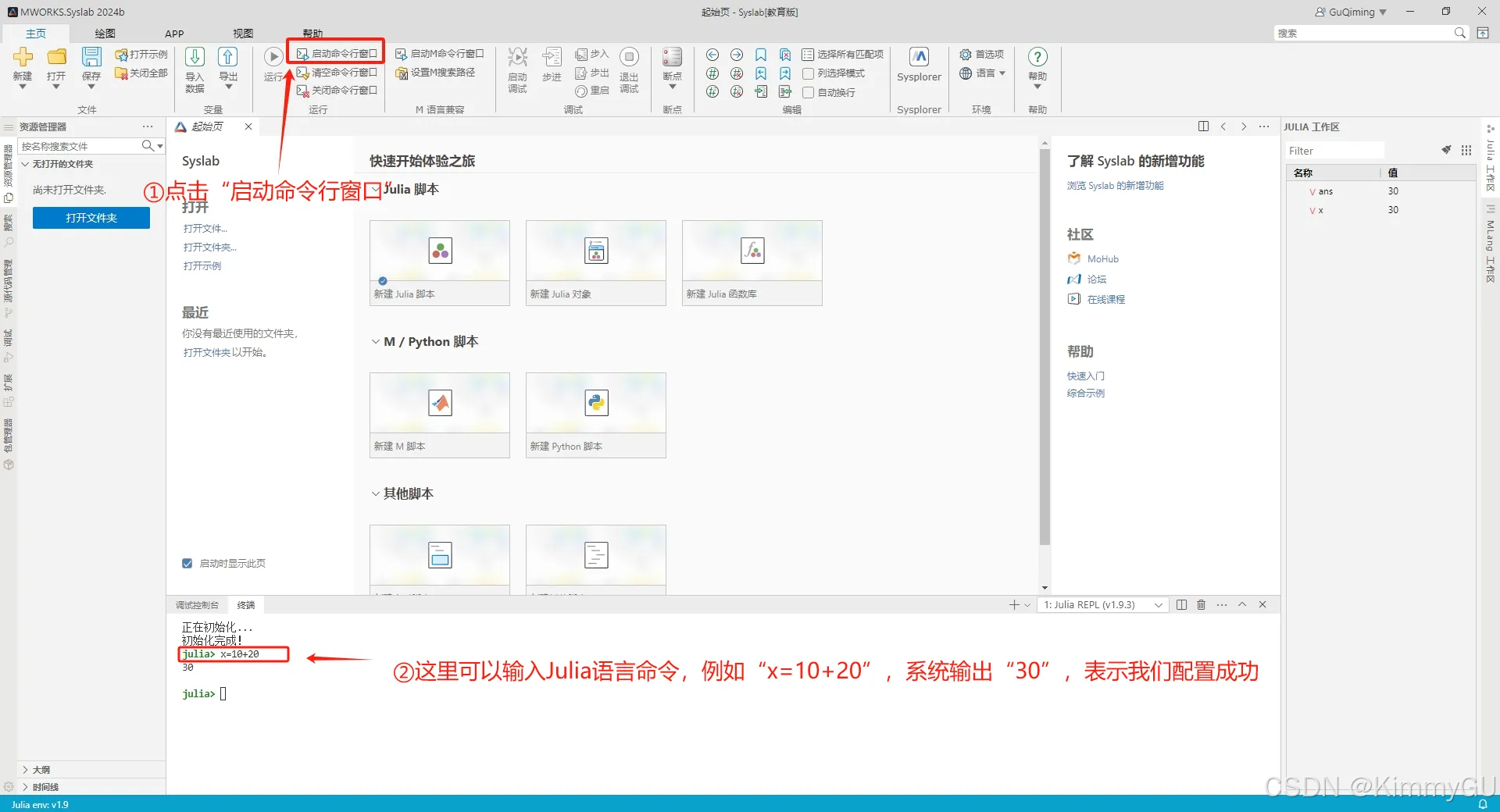The image size is (1500, 812).
Task: Collapse the 其他脚本 section
Action: (376, 494)
